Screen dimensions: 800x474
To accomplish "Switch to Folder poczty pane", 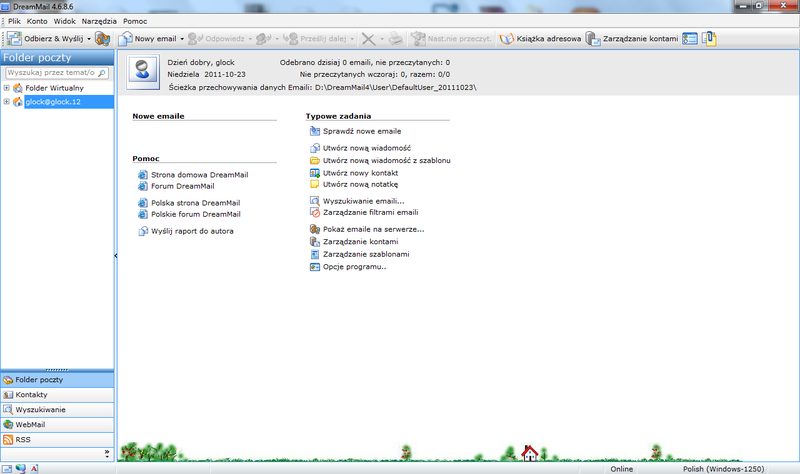I will [x=57, y=380].
